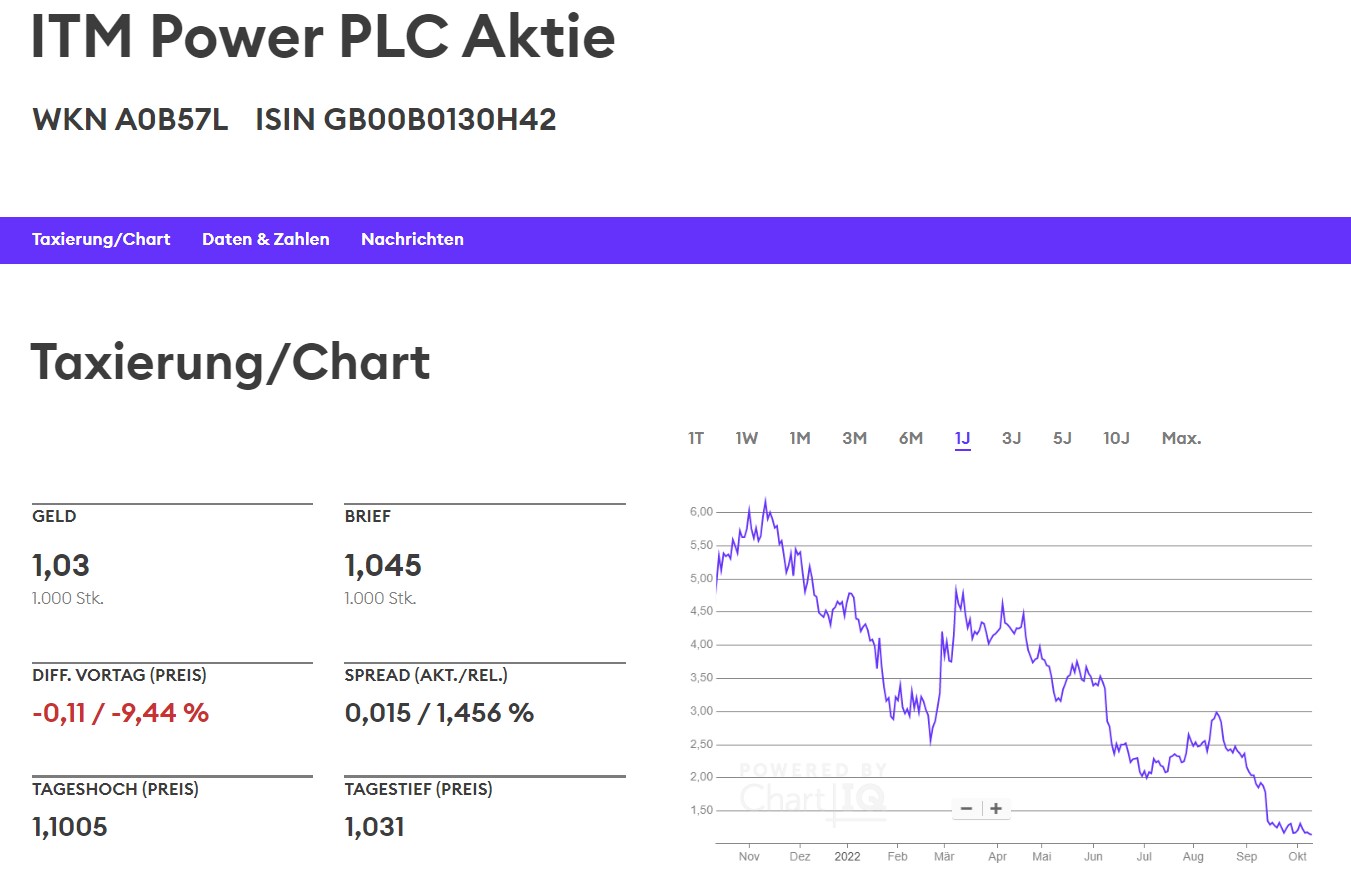Zoom out the chart with minus button

pos(966,809)
